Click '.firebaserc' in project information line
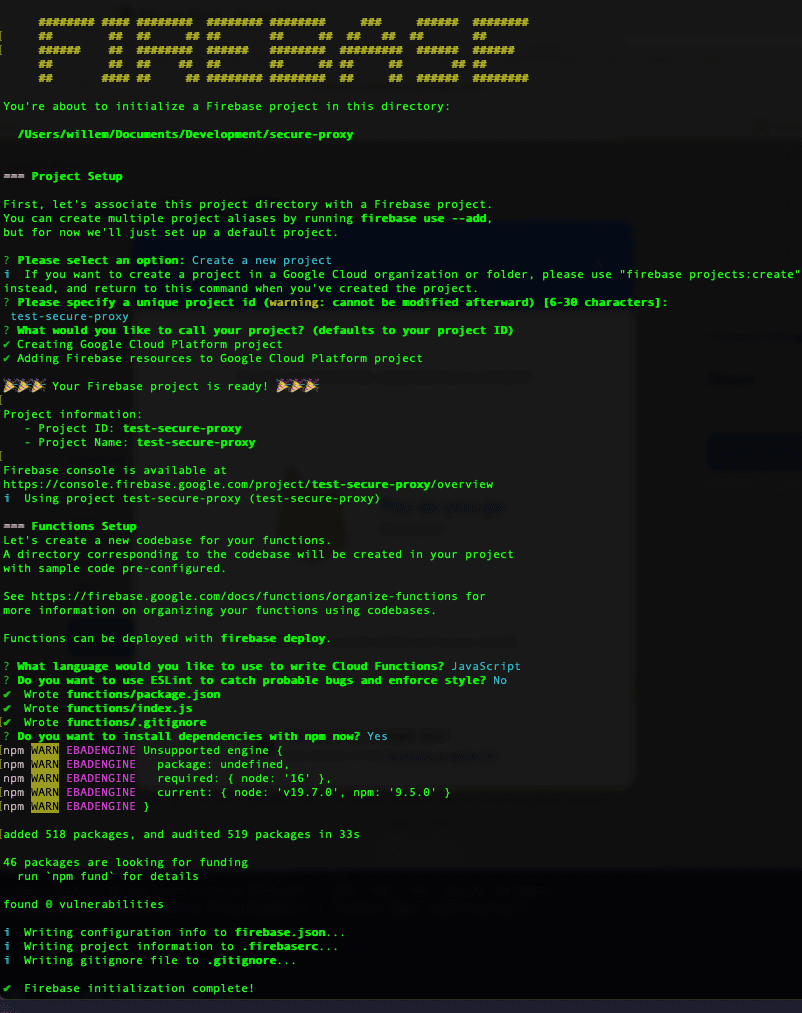Image resolution: width=802 pixels, height=1013 pixels. [280, 946]
